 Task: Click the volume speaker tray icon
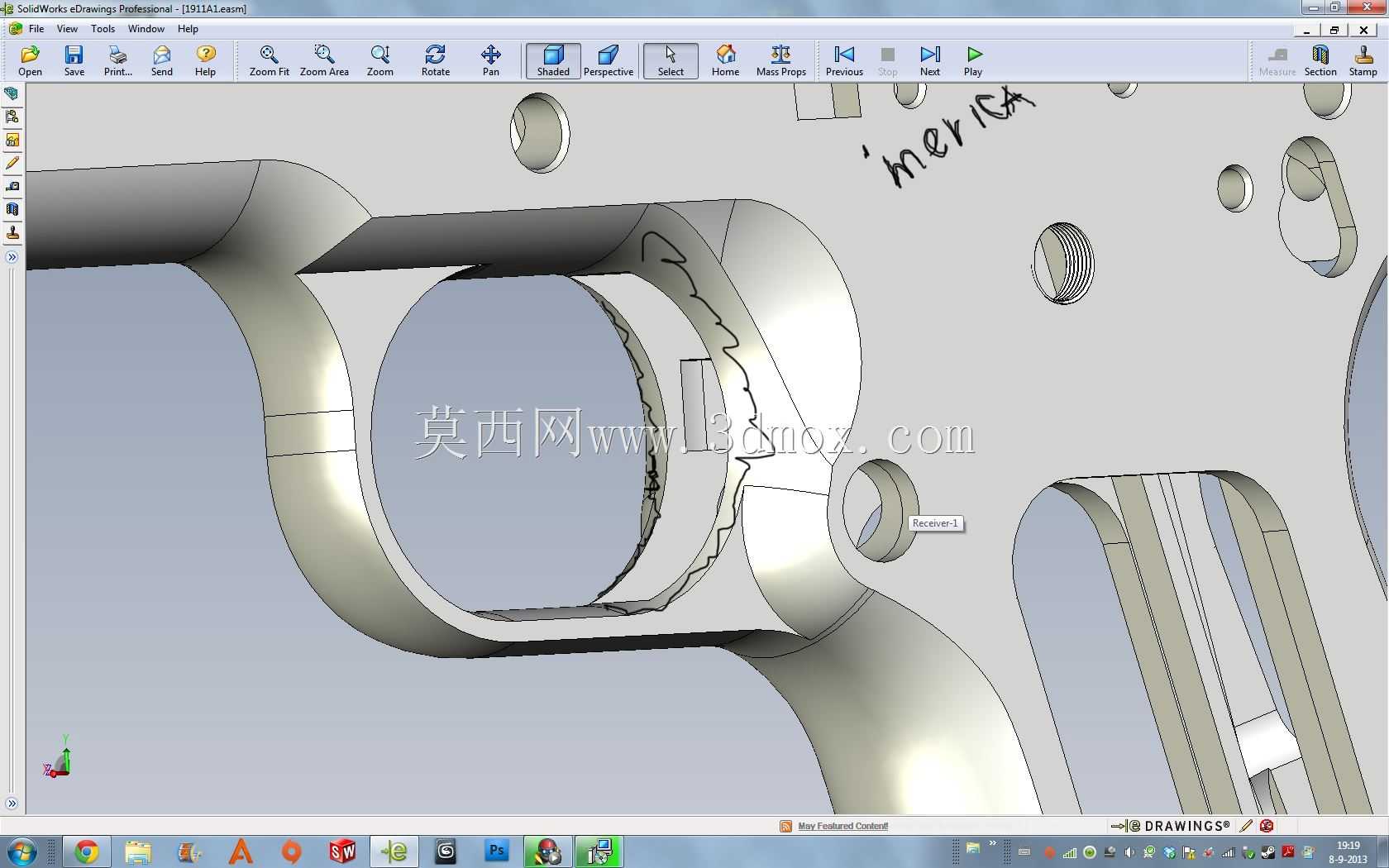(x=1129, y=852)
